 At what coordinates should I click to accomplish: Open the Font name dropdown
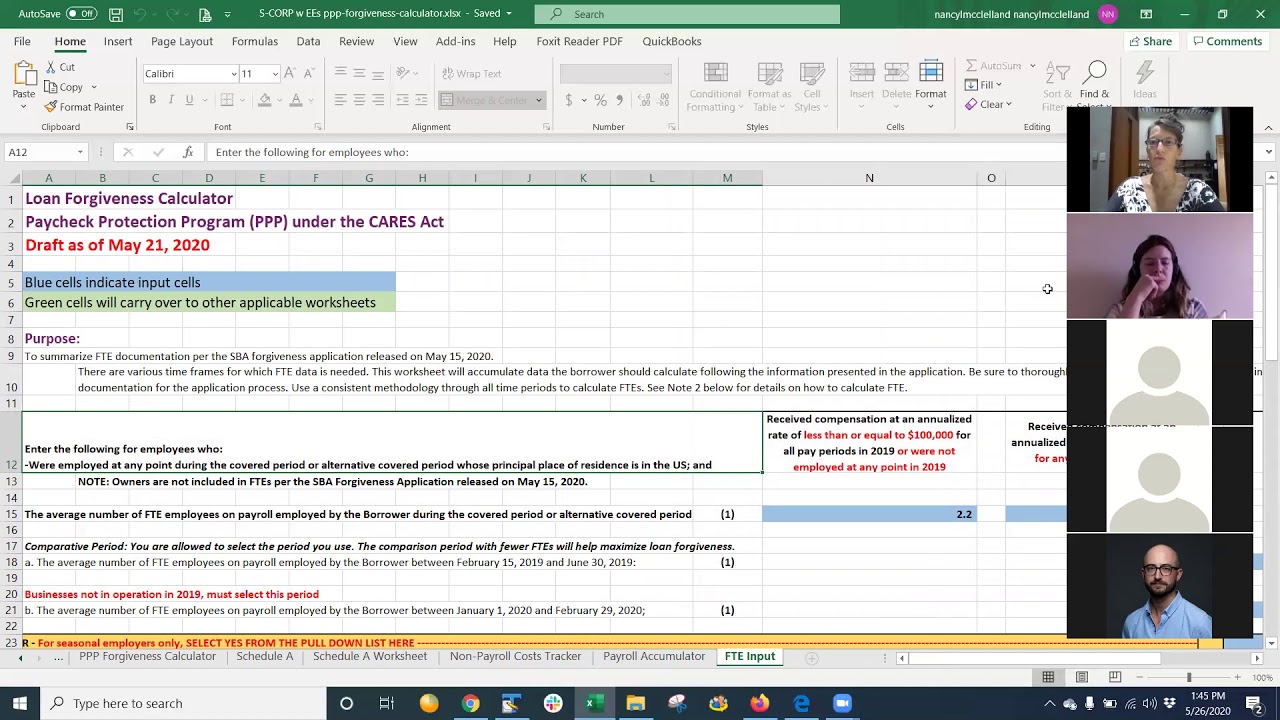point(233,74)
